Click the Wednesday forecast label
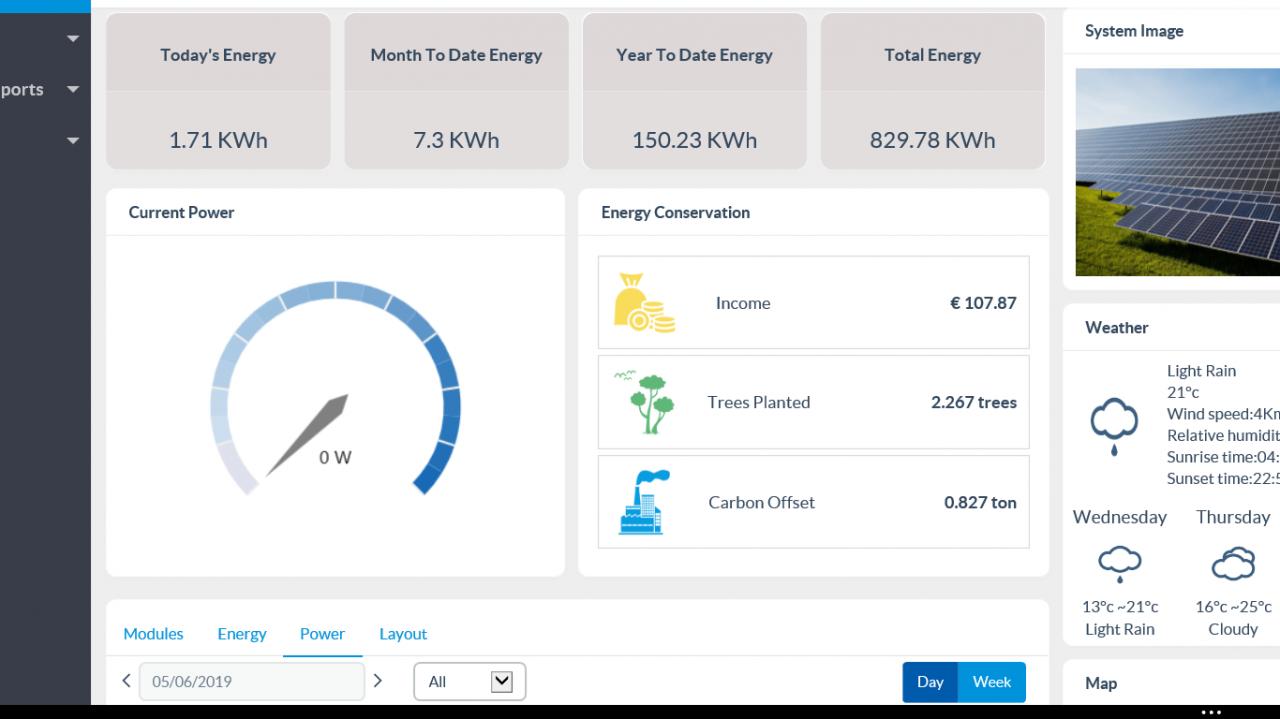The image size is (1280, 719). 1120,517
